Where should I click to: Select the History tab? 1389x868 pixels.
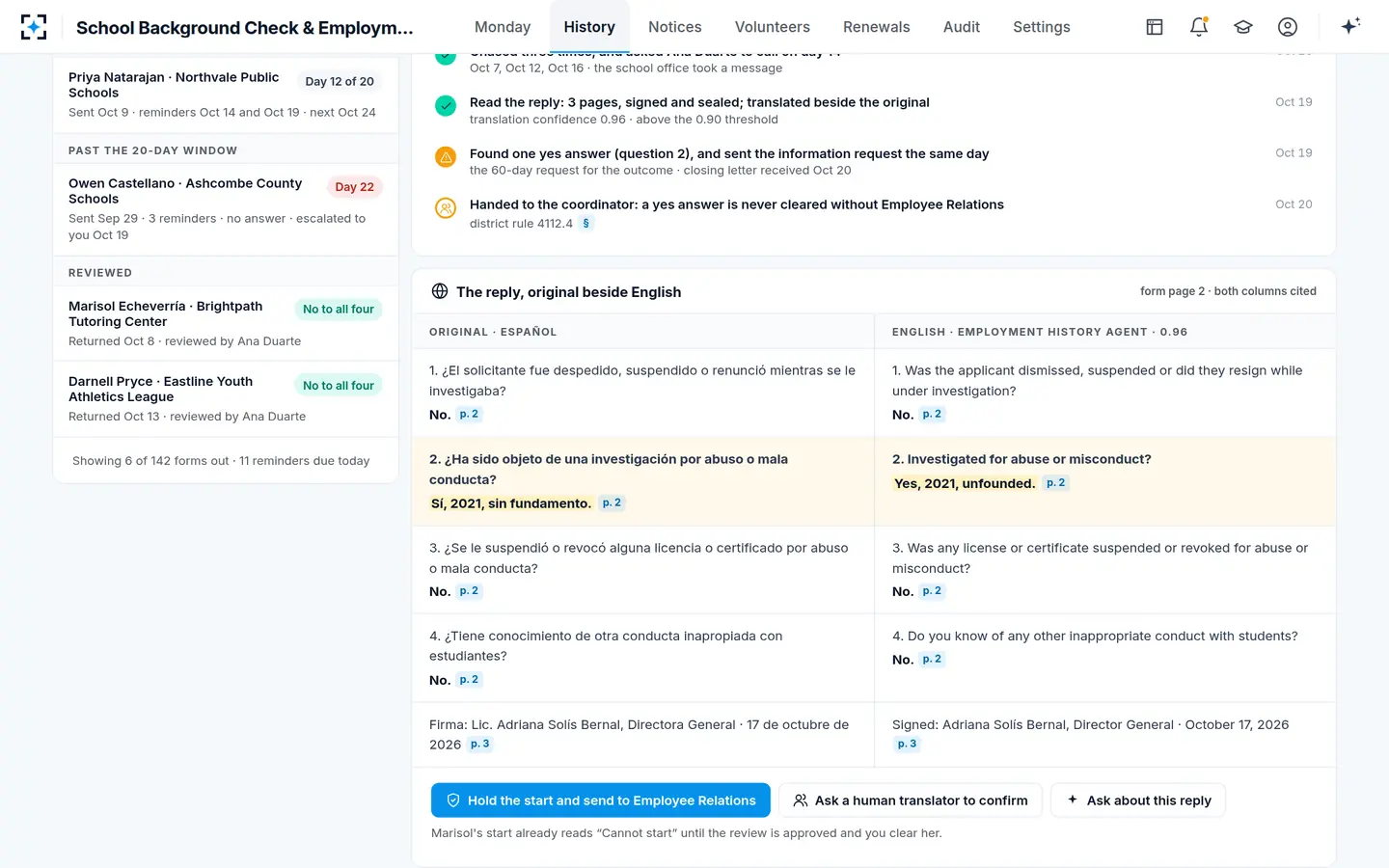589,27
